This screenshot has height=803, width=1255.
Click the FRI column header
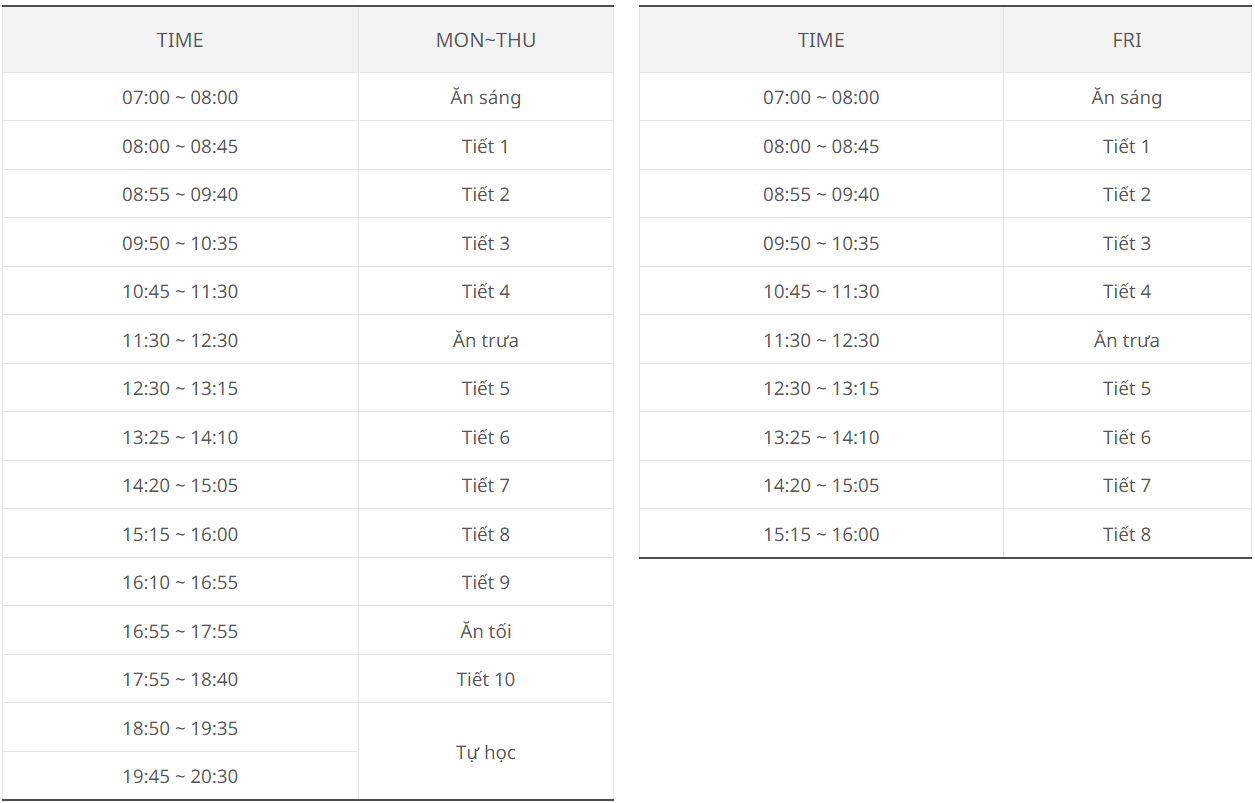click(1127, 40)
